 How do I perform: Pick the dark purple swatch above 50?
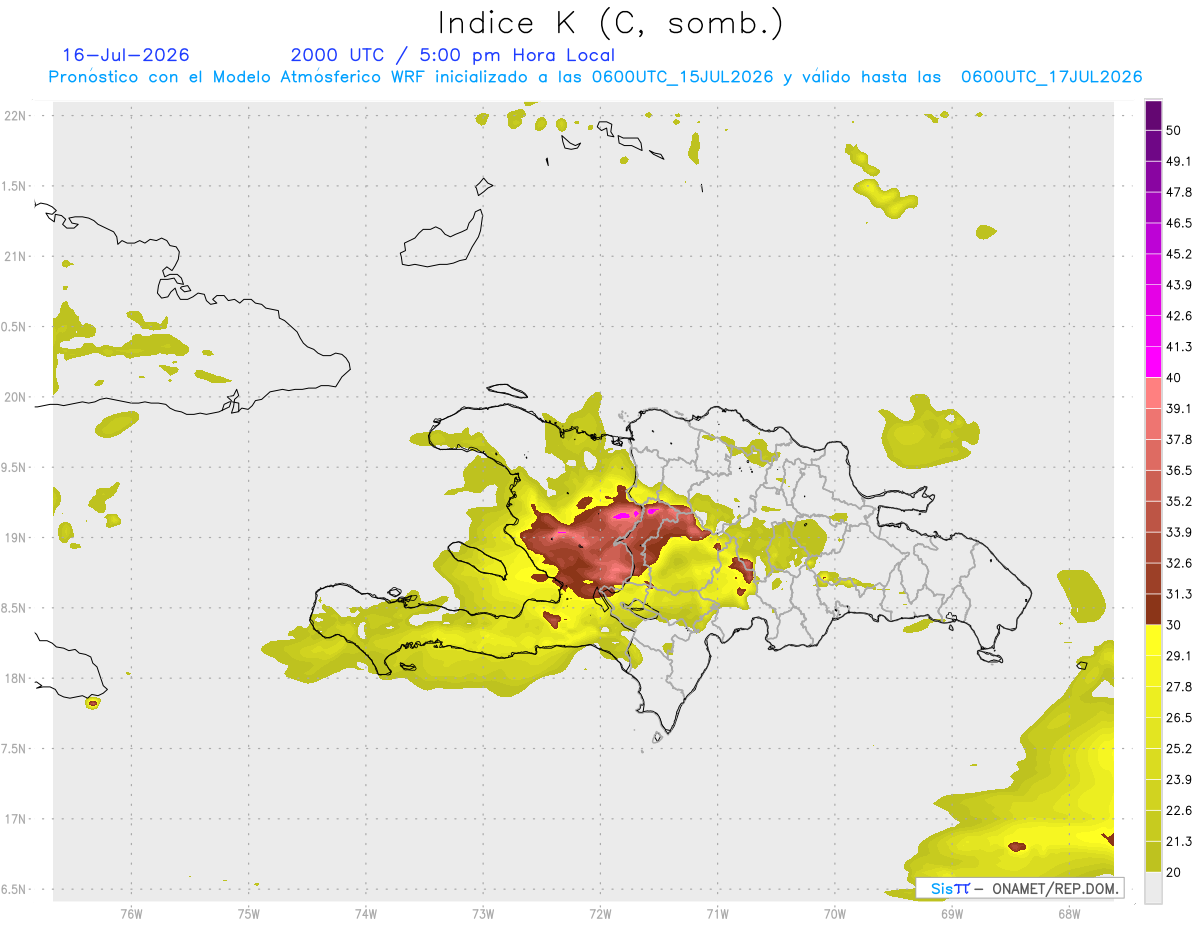(x=1154, y=115)
